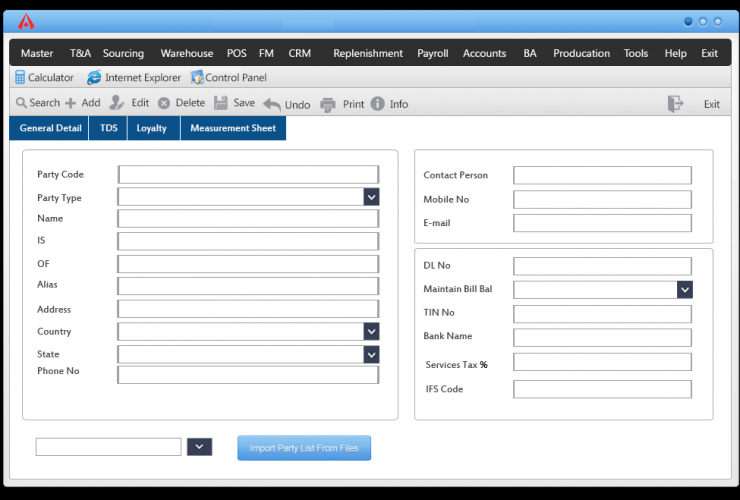Focus the Party Code input field
Viewport: 740px width, 500px height.
click(248, 174)
